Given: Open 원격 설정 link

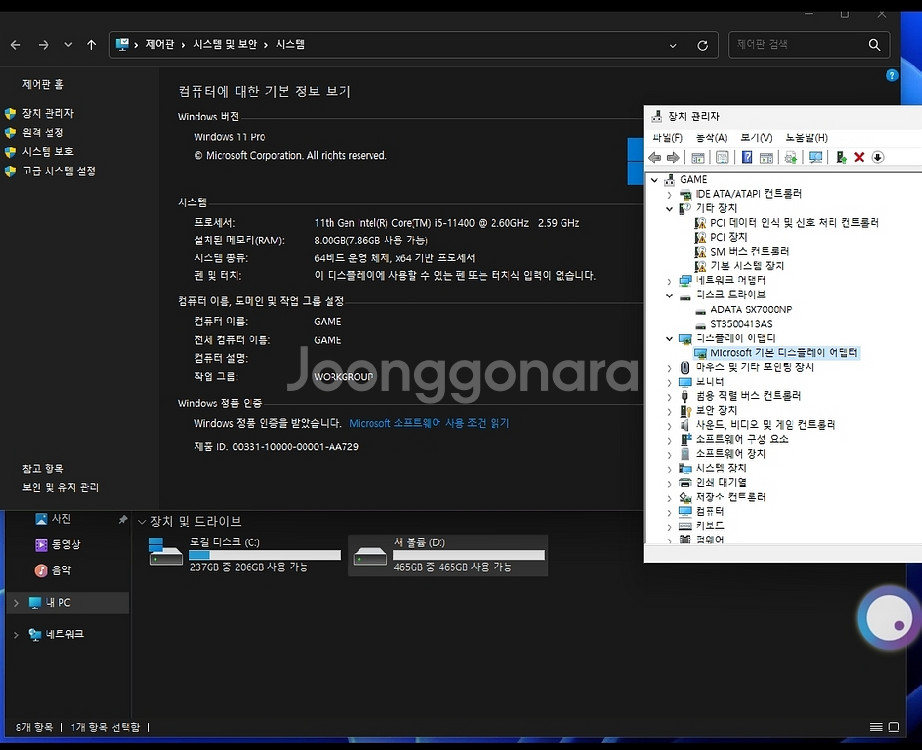Looking at the screenshot, I should (42, 132).
